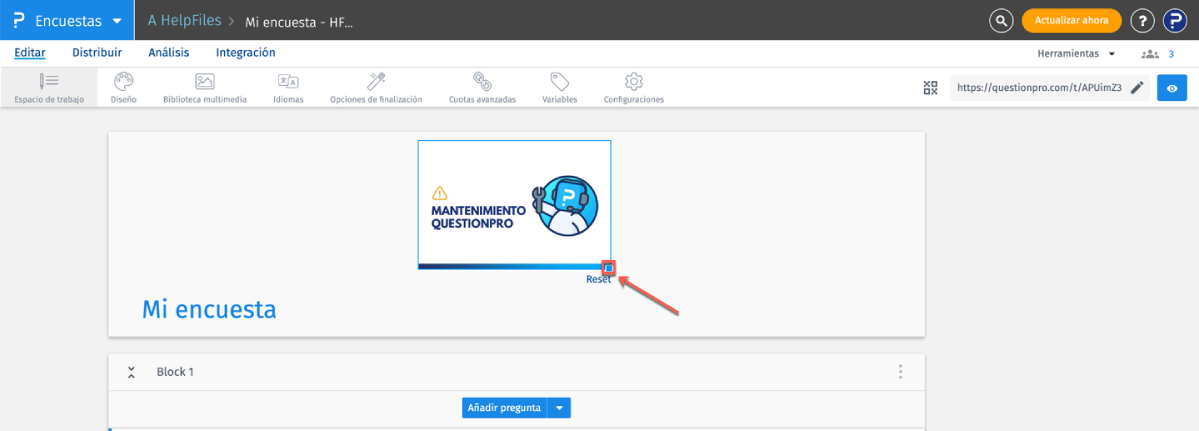The height and width of the screenshot is (431, 1199).
Task: Edit the survey URL with pencil icon
Action: [x=1137, y=88]
